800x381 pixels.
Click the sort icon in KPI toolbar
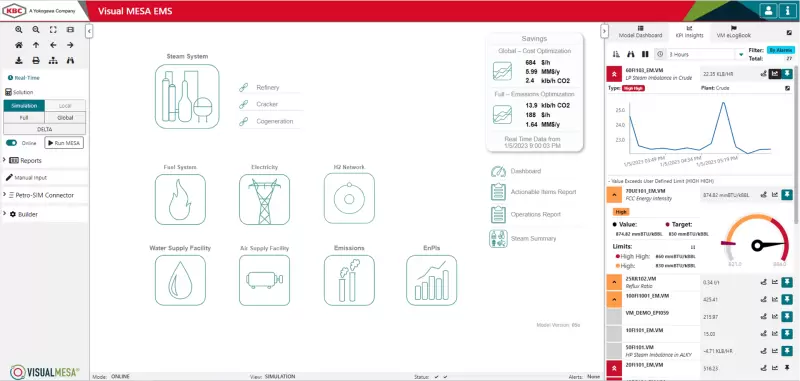tap(616, 54)
